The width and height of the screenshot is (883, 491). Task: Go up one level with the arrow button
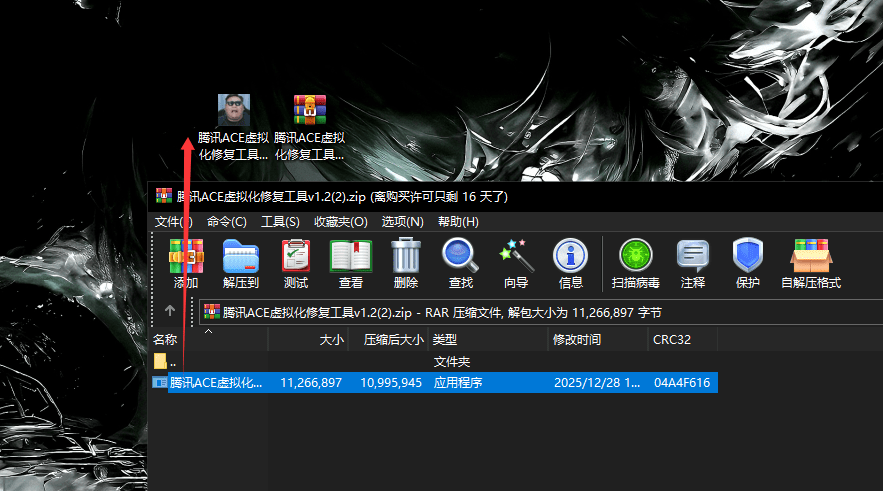170,310
